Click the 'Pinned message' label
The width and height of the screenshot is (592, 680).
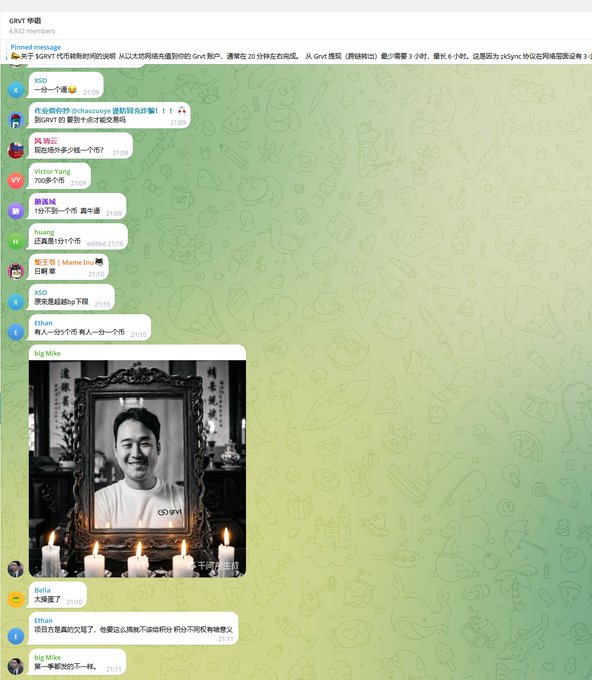pos(36,47)
